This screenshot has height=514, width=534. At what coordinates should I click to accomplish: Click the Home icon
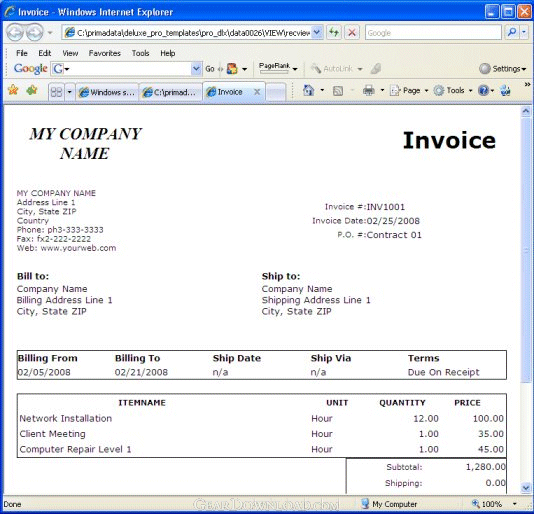[x=309, y=91]
